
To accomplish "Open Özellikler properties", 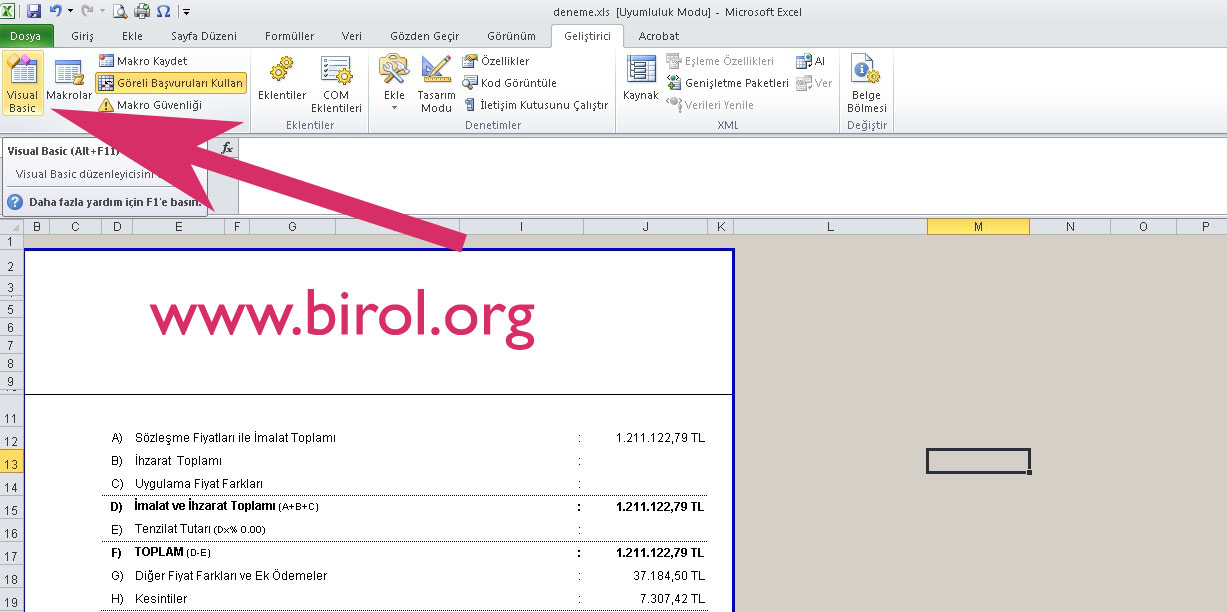I will 495,61.
